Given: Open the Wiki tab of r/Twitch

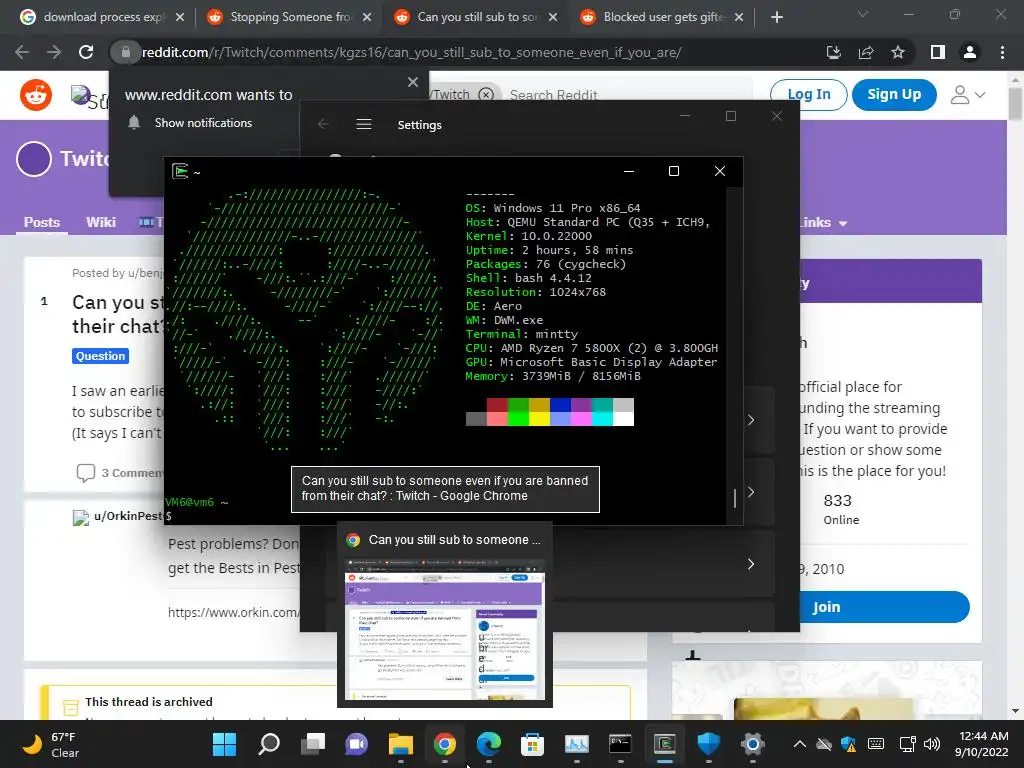Looking at the screenshot, I should (x=101, y=222).
